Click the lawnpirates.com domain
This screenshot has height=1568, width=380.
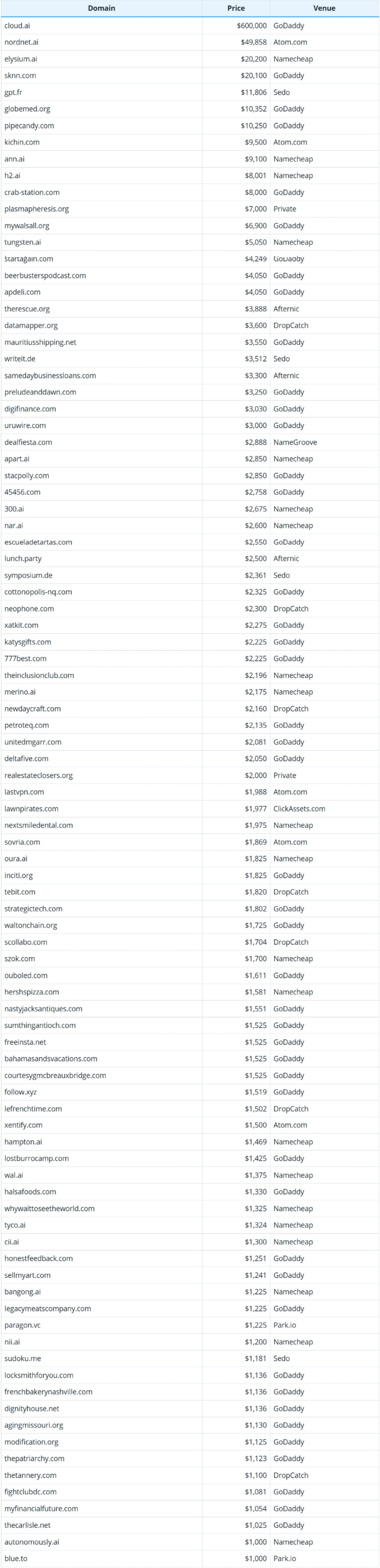(x=31, y=809)
